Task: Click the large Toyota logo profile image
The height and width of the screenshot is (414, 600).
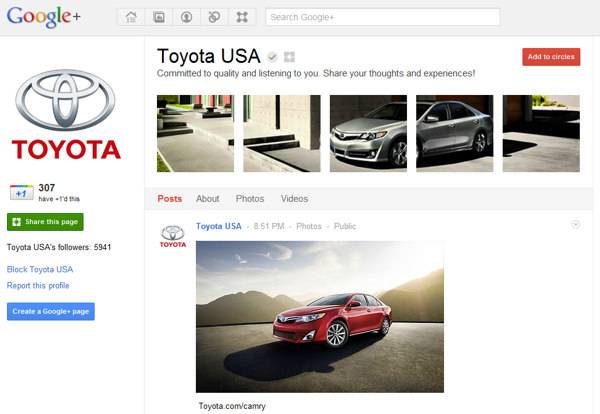Action: coord(66,114)
